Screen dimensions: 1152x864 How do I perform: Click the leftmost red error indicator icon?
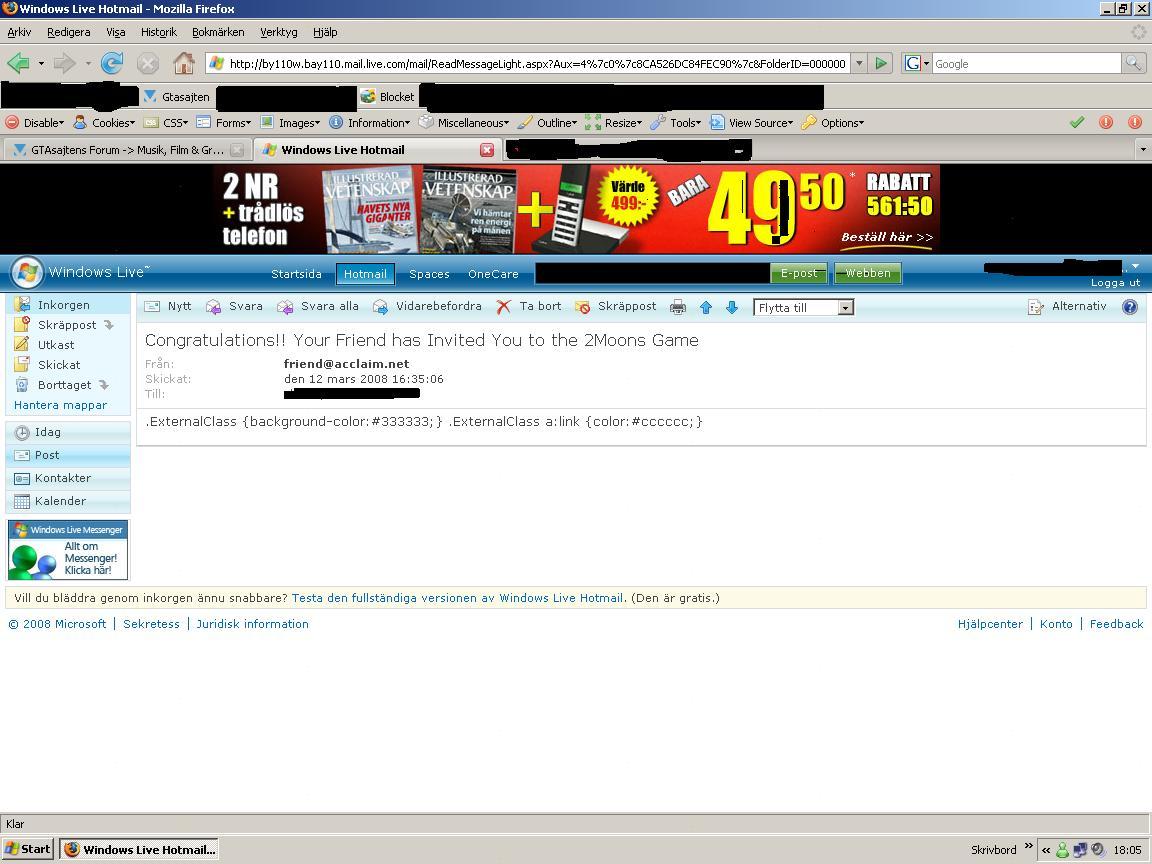coord(1106,123)
